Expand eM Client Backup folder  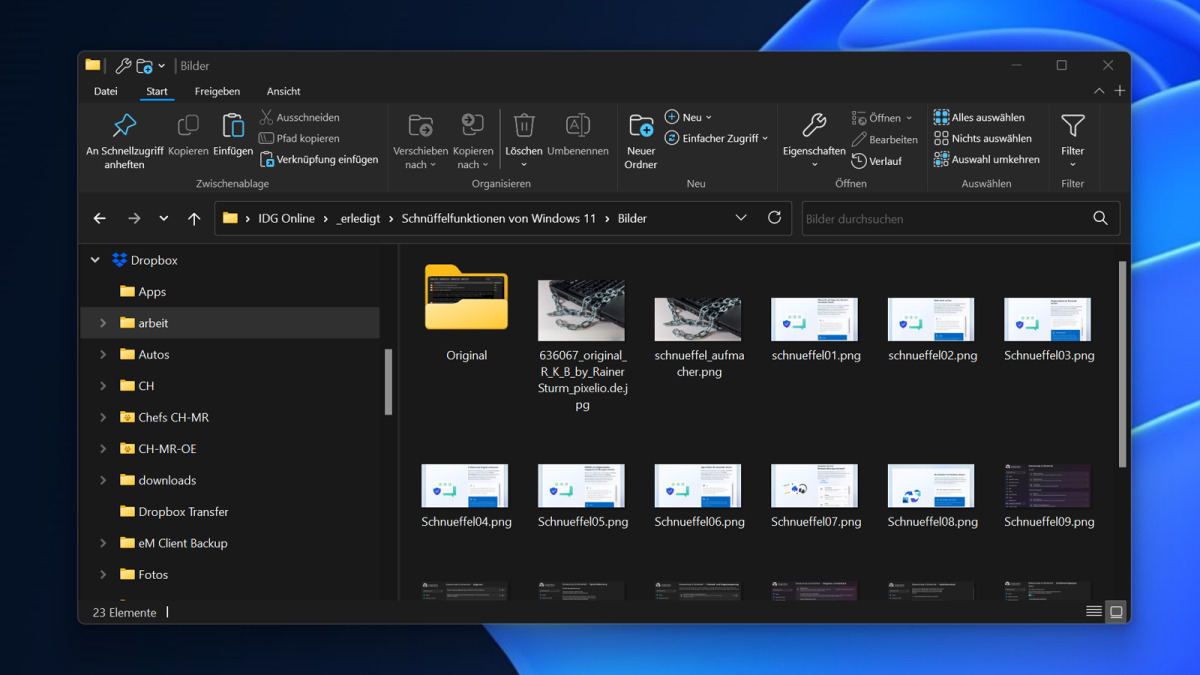103,543
